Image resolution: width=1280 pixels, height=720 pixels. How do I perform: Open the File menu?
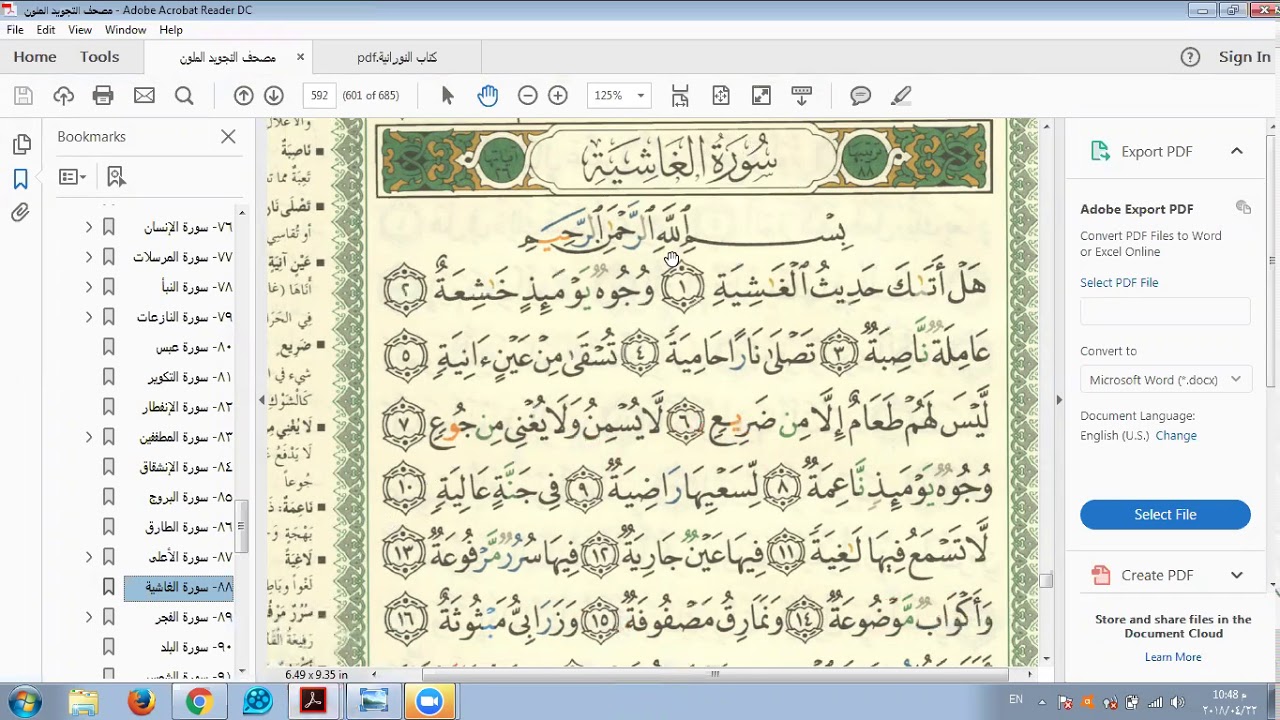pos(15,30)
